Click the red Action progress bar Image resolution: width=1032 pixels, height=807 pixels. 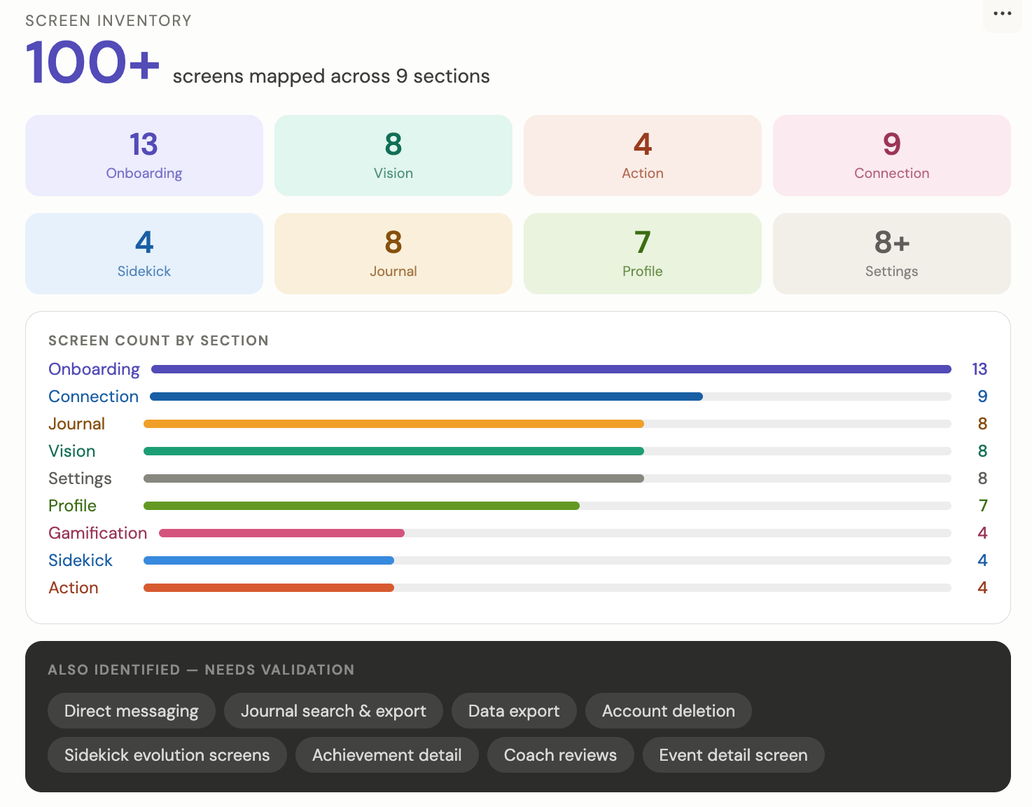tap(269, 588)
